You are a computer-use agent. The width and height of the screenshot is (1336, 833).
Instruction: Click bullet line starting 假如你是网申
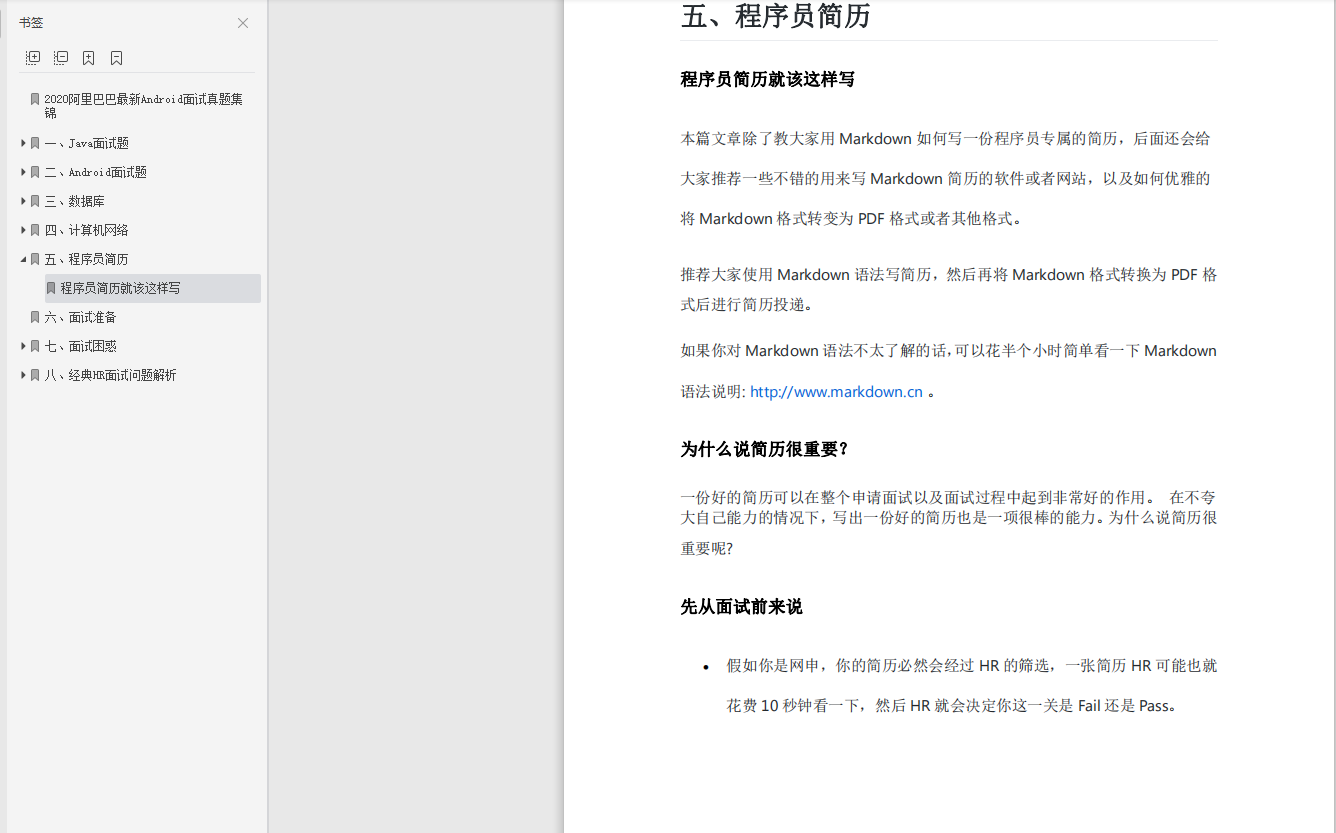(x=971, y=665)
